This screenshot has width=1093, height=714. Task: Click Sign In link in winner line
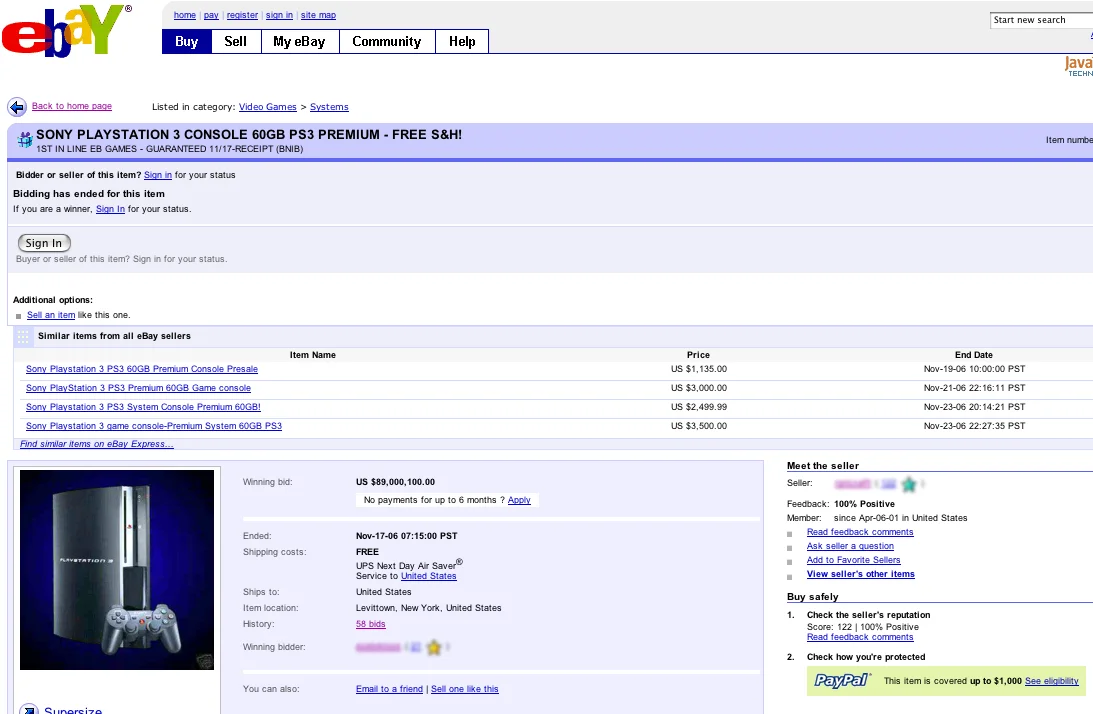[110, 209]
